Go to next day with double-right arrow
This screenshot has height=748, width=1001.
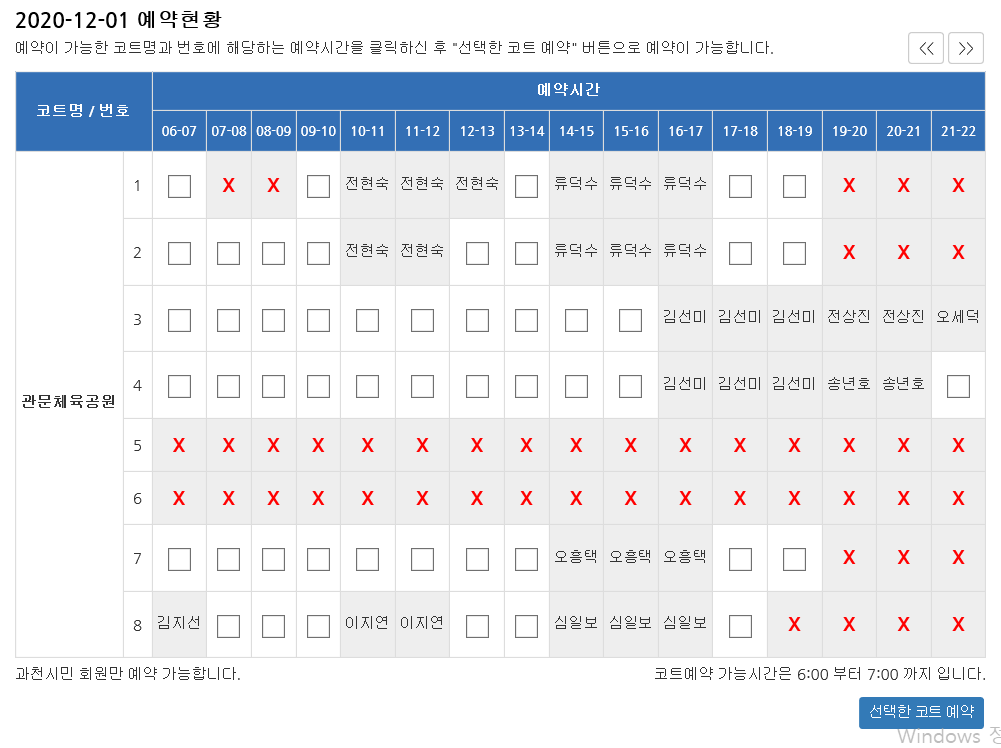(x=966, y=48)
